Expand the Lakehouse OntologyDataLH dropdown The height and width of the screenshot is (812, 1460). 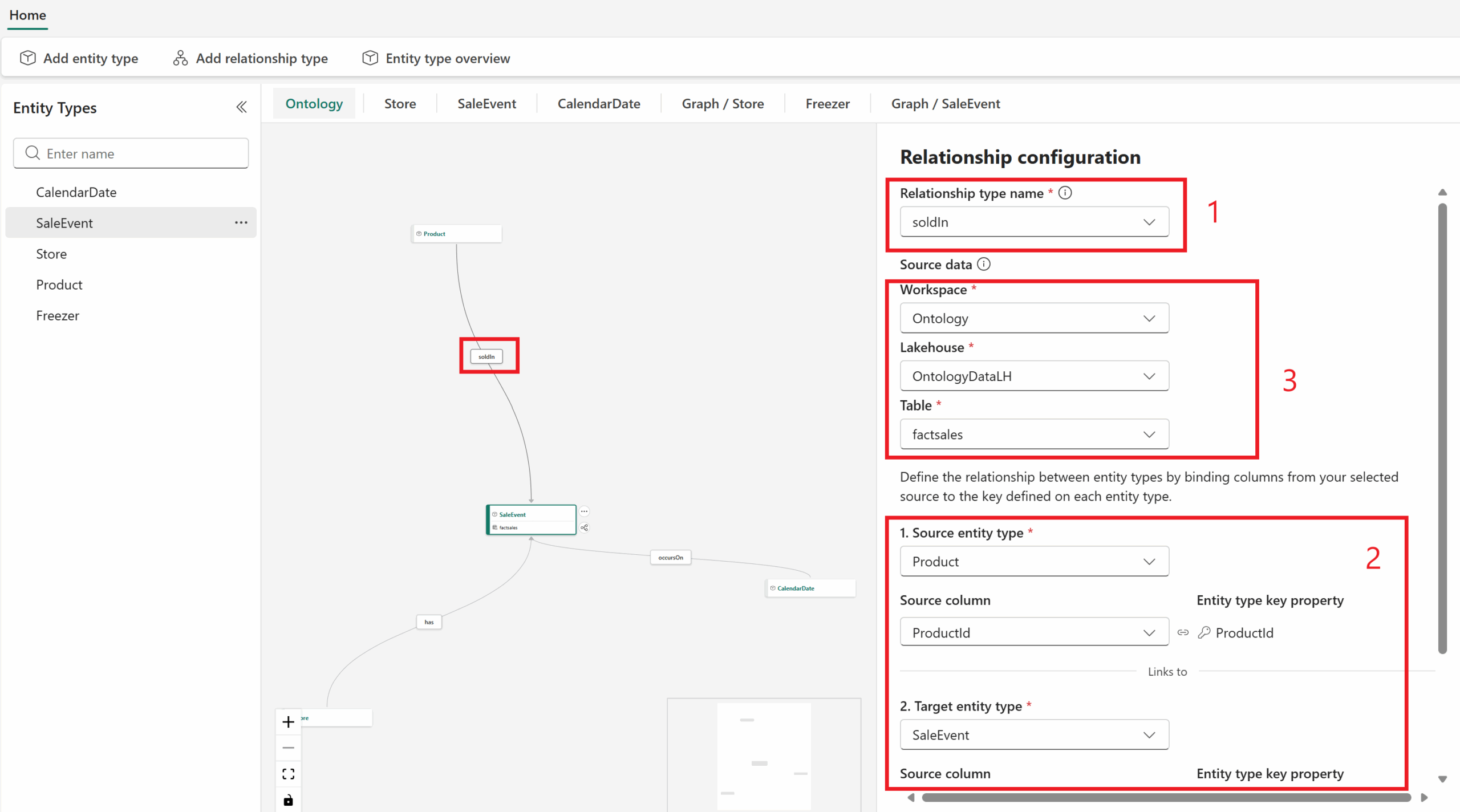point(1034,376)
